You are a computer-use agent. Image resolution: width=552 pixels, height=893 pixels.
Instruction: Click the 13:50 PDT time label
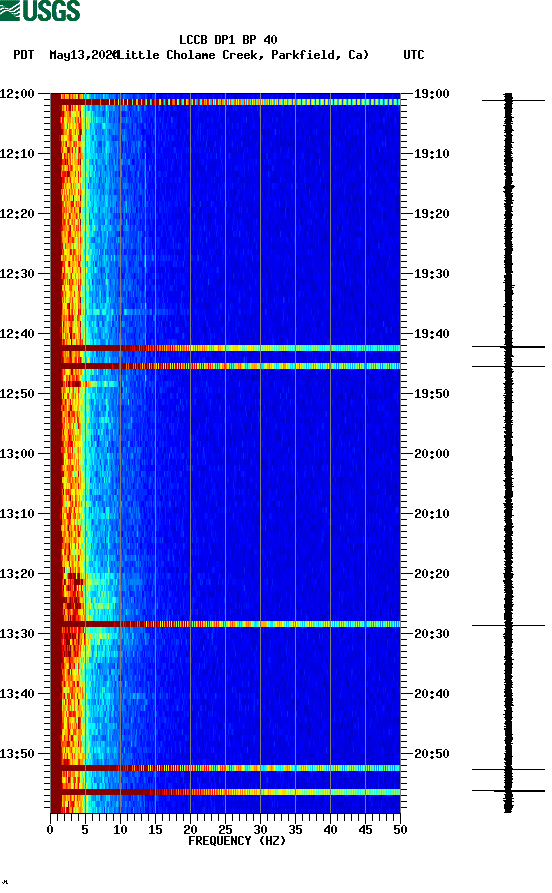click(x=17, y=753)
